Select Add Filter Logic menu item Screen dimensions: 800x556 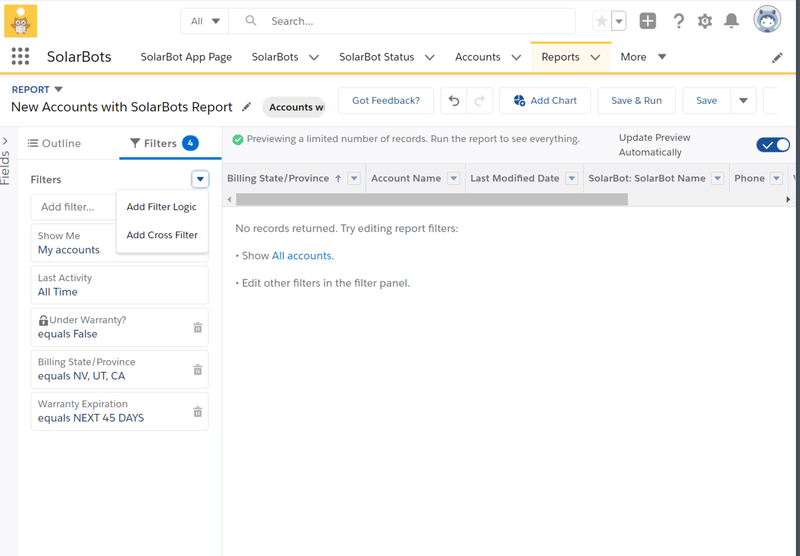162,207
